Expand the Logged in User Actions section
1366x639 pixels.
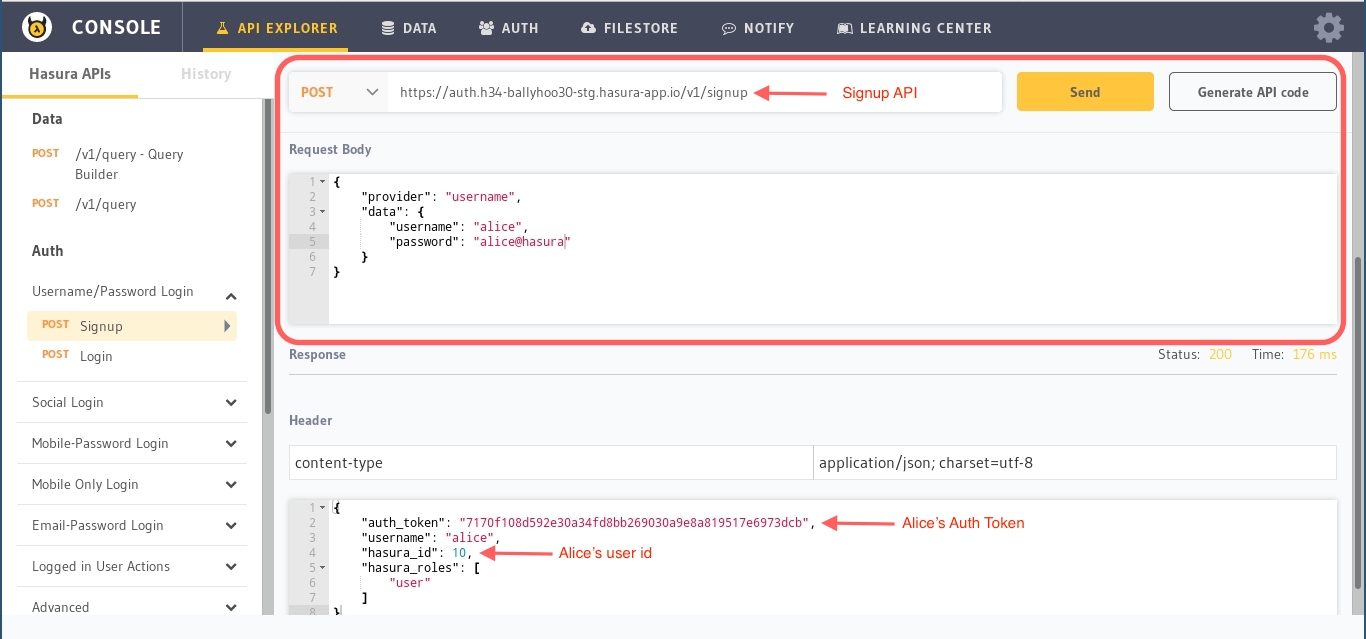tap(132, 566)
